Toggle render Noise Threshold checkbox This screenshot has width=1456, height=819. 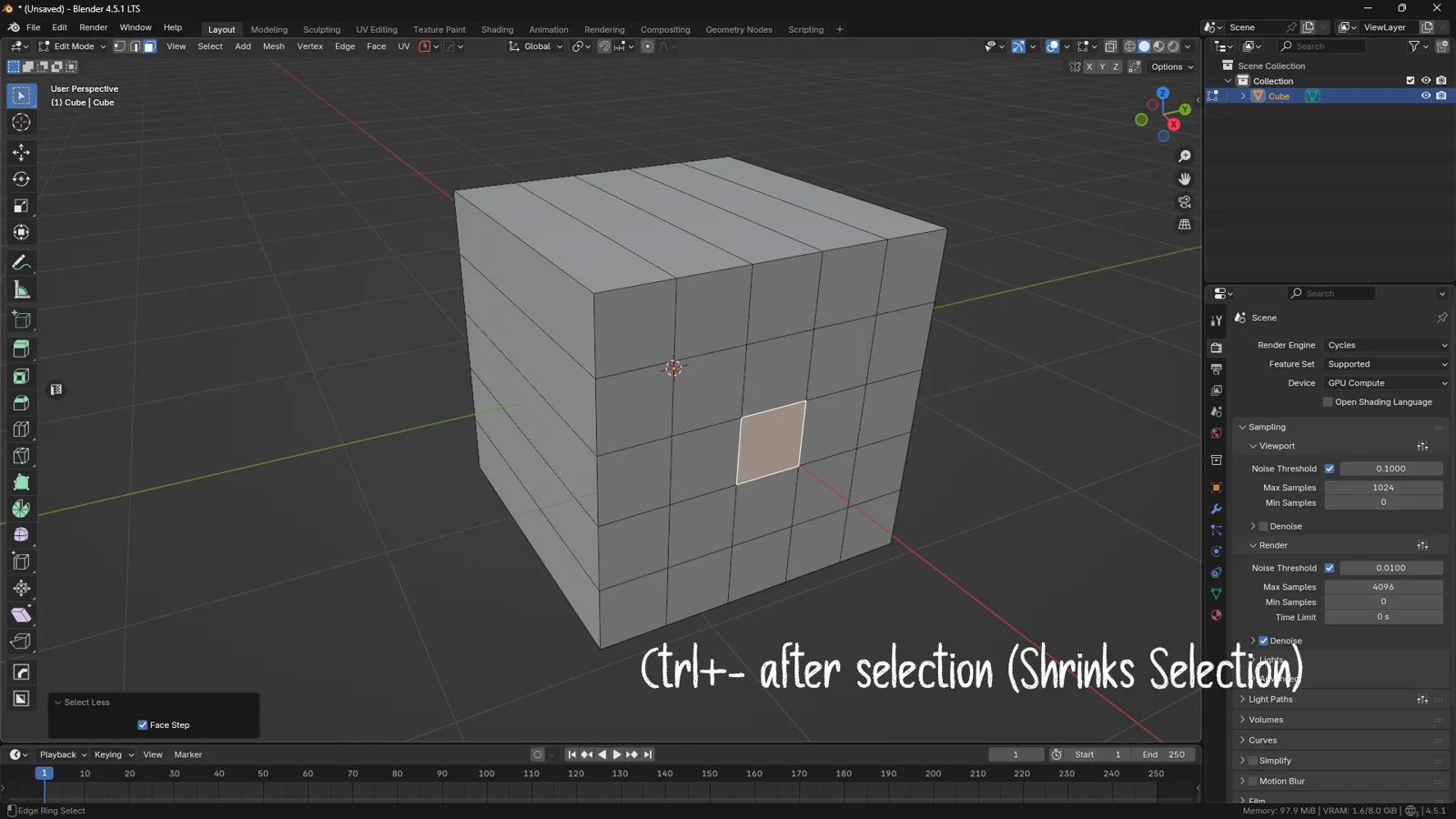pyautogui.click(x=1330, y=568)
